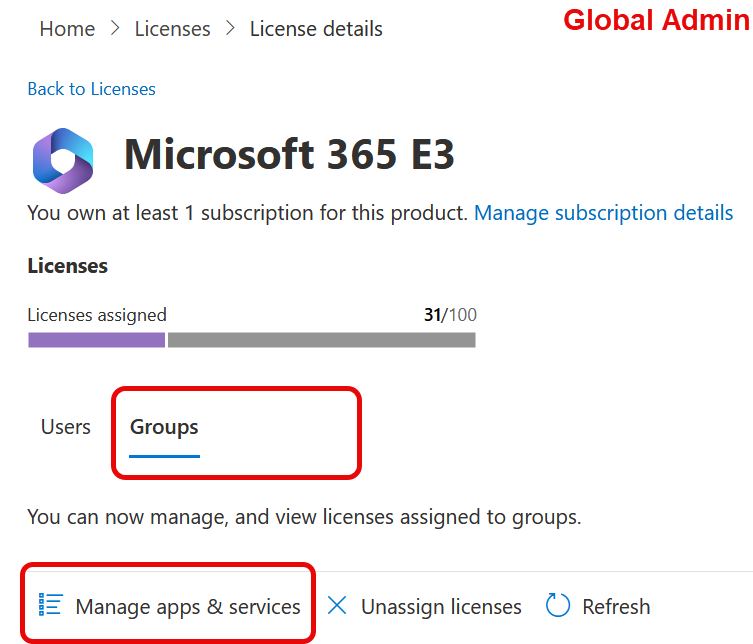Click the Refresh circular arrow icon

click(x=558, y=605)
